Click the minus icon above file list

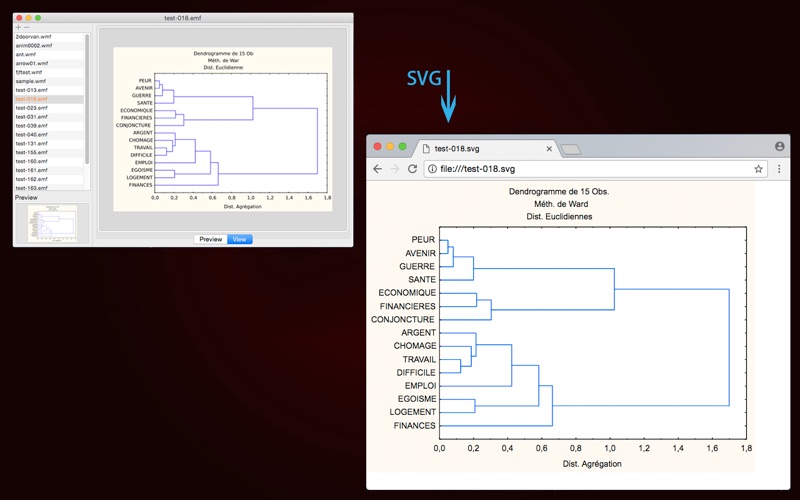coord(27,27)
